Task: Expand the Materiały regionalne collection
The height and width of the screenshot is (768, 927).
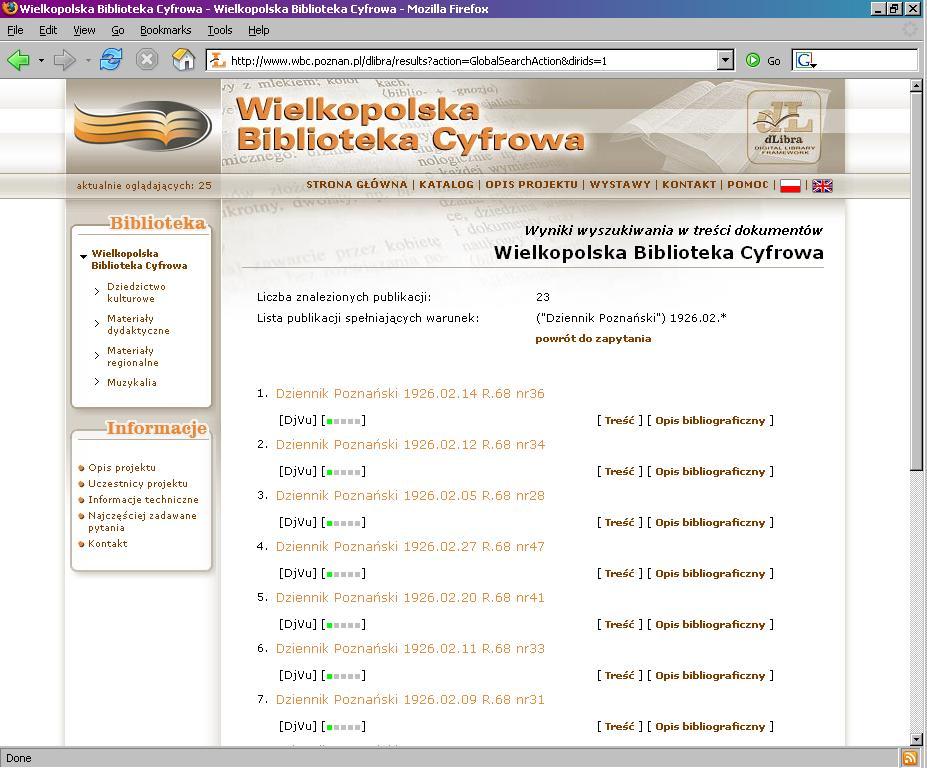Action: point(97,355)
